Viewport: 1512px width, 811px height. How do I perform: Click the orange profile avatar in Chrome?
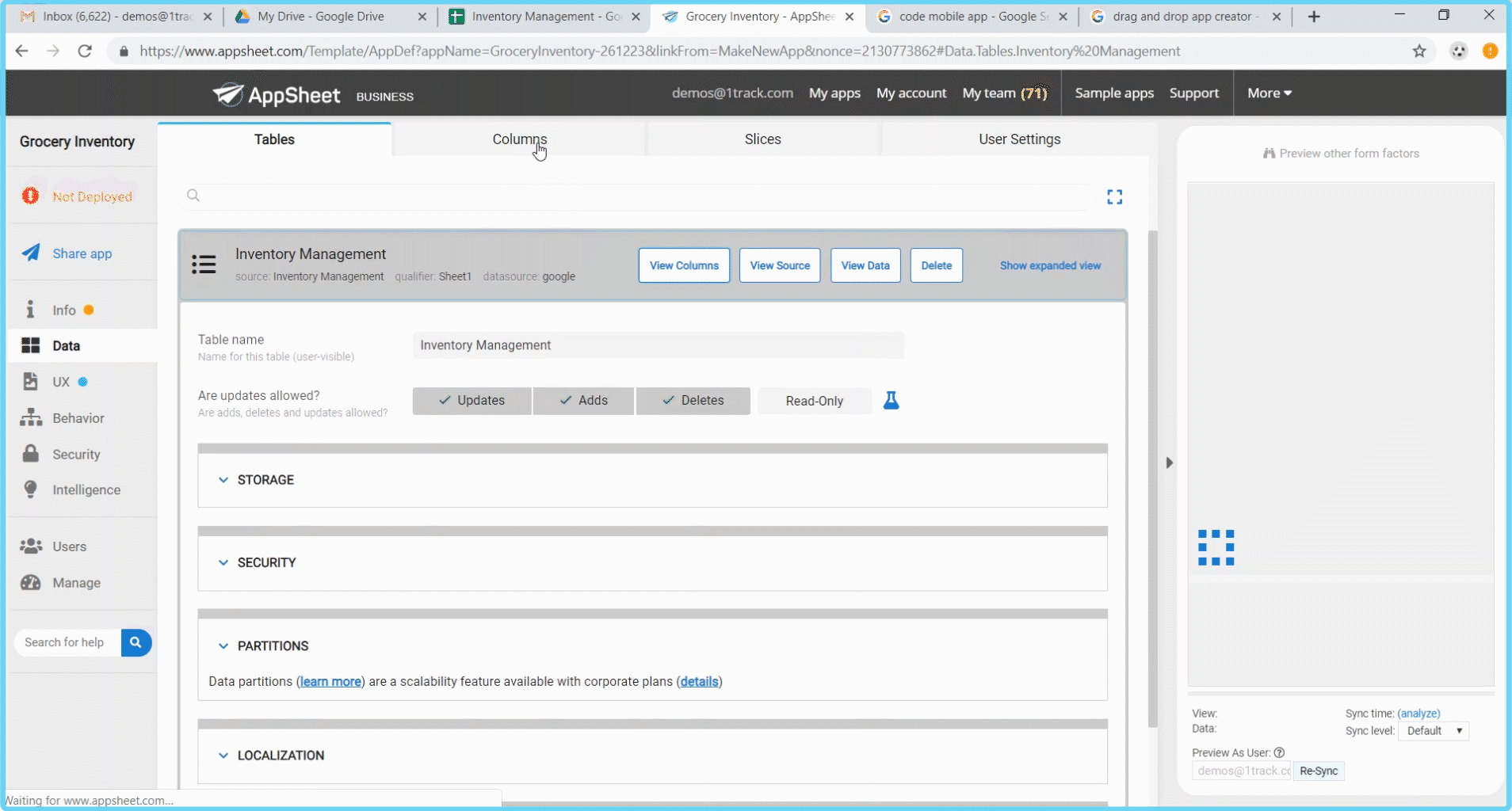(1490, 51)
